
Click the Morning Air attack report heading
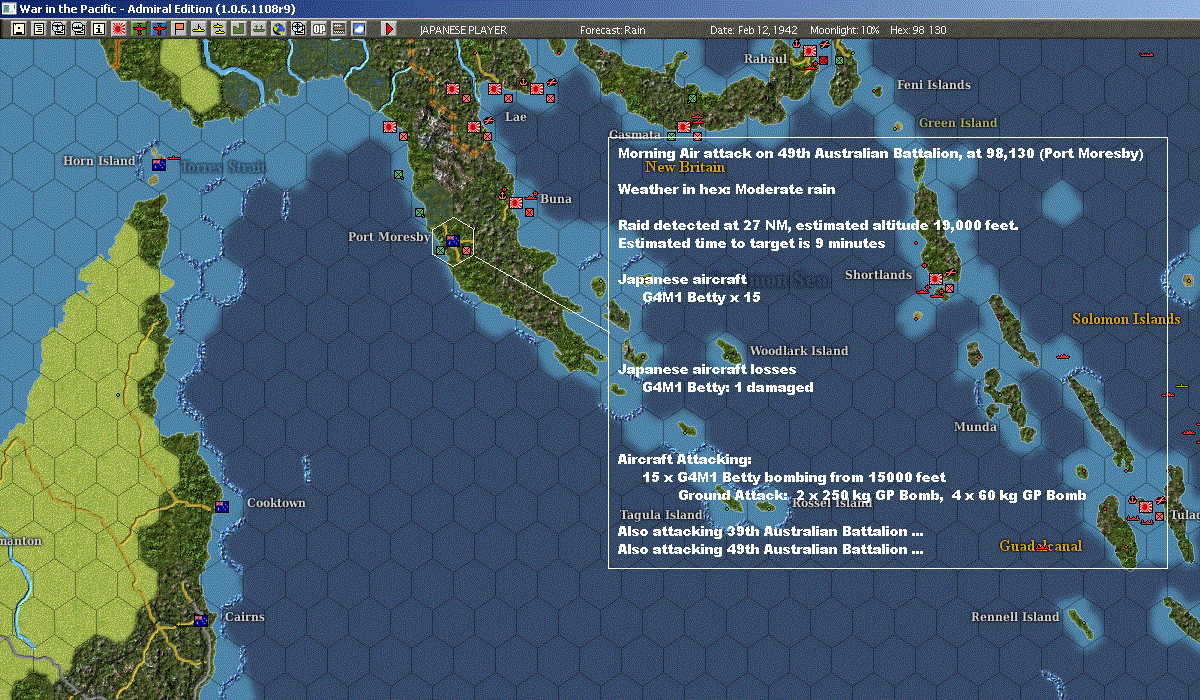[880, 154]
